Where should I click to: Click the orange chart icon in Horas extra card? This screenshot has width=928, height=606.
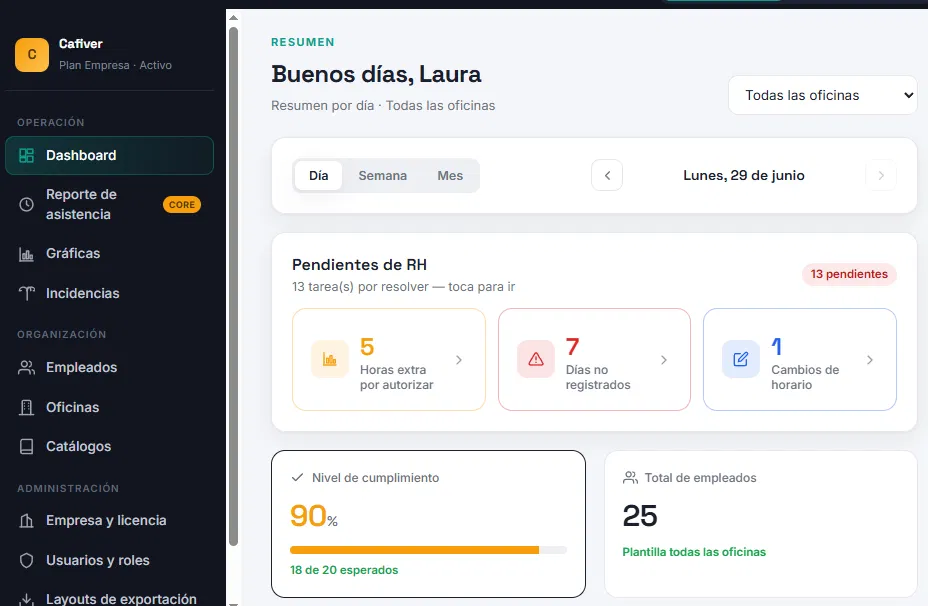tap(330, 359)
